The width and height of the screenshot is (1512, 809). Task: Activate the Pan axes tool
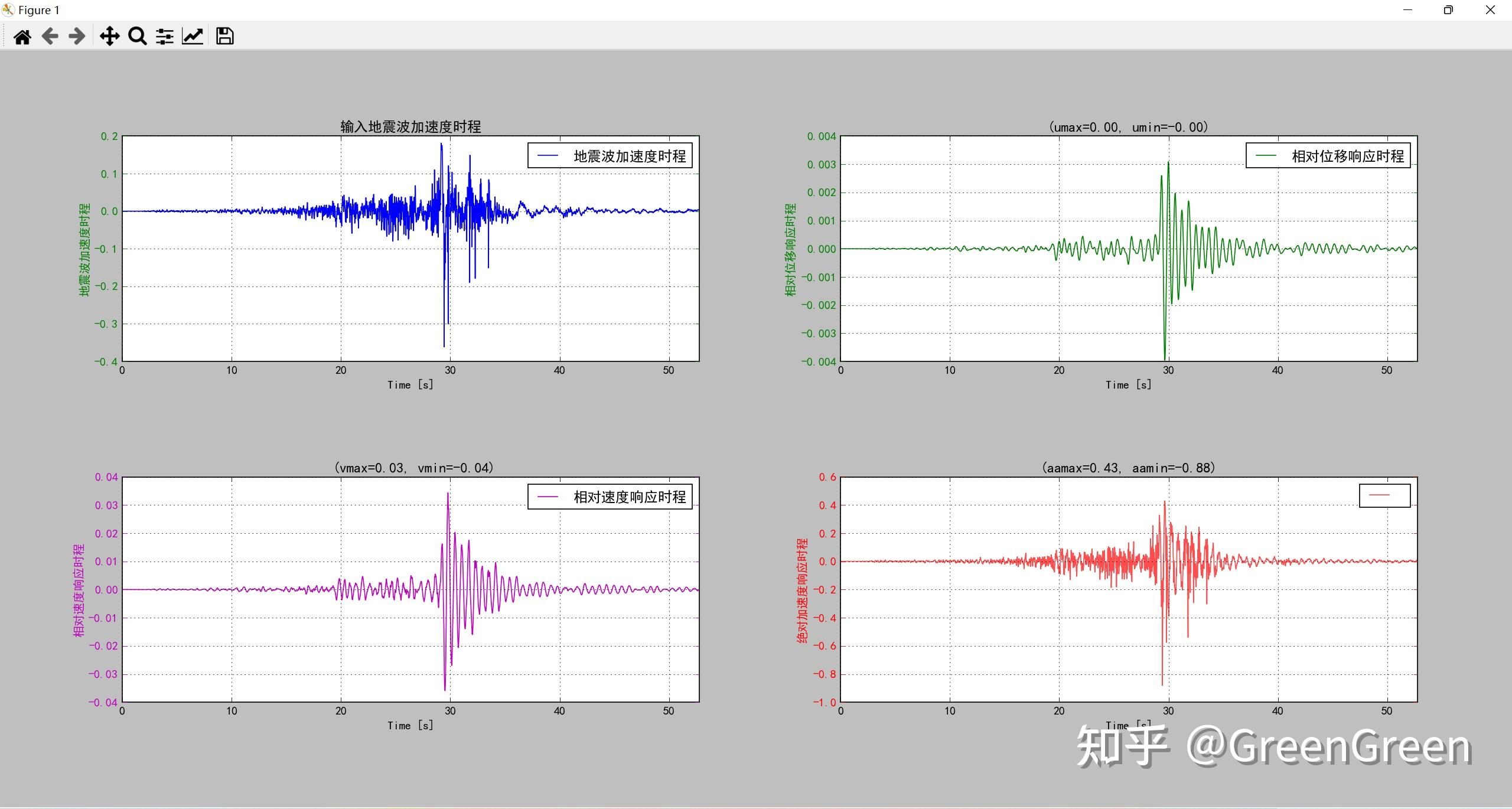tap(109, 37)
